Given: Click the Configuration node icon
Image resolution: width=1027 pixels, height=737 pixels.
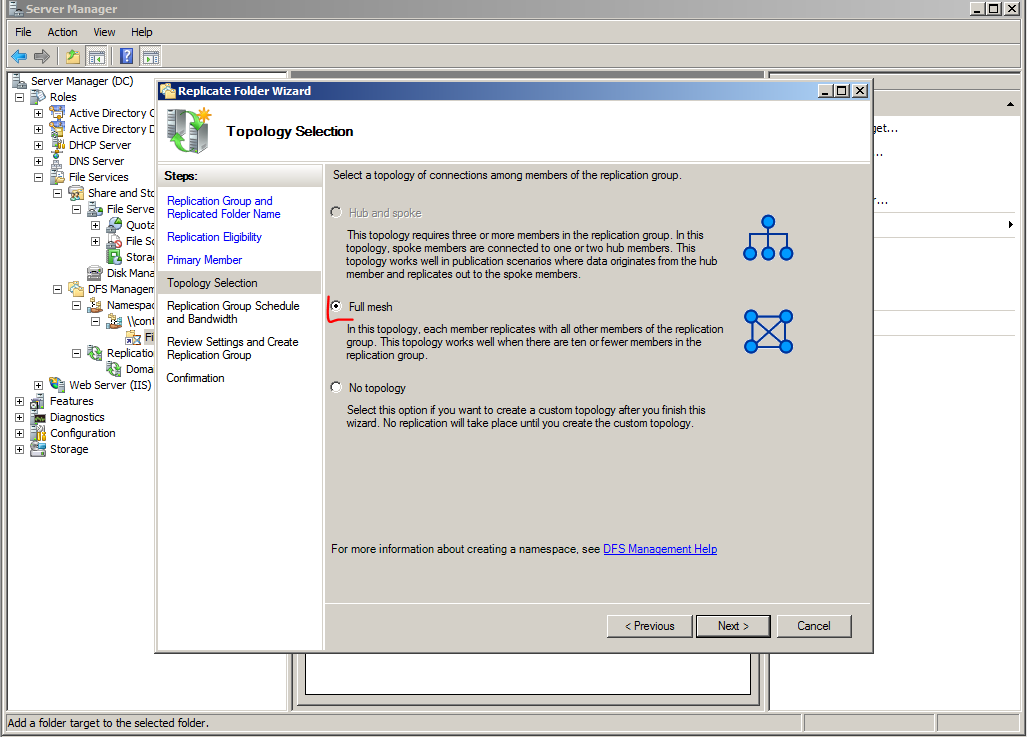Looking at the screenshot, I should 38,433.
